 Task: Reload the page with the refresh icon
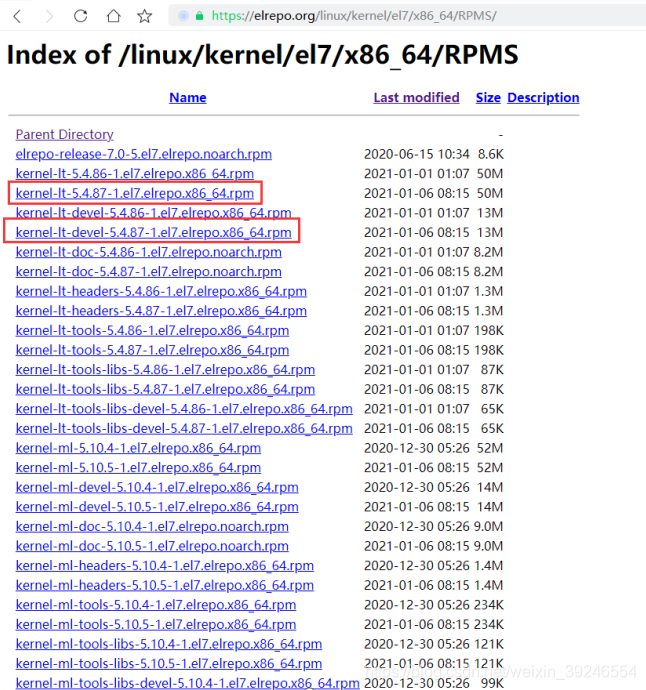coord(81,16)
